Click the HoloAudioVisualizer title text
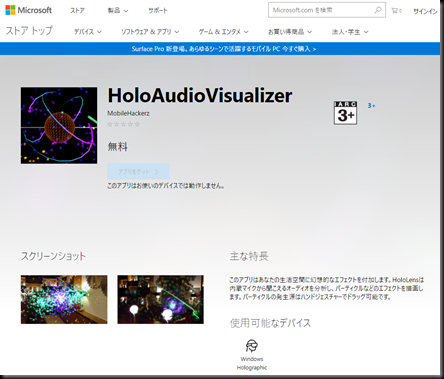 click(x=200, y=96)
